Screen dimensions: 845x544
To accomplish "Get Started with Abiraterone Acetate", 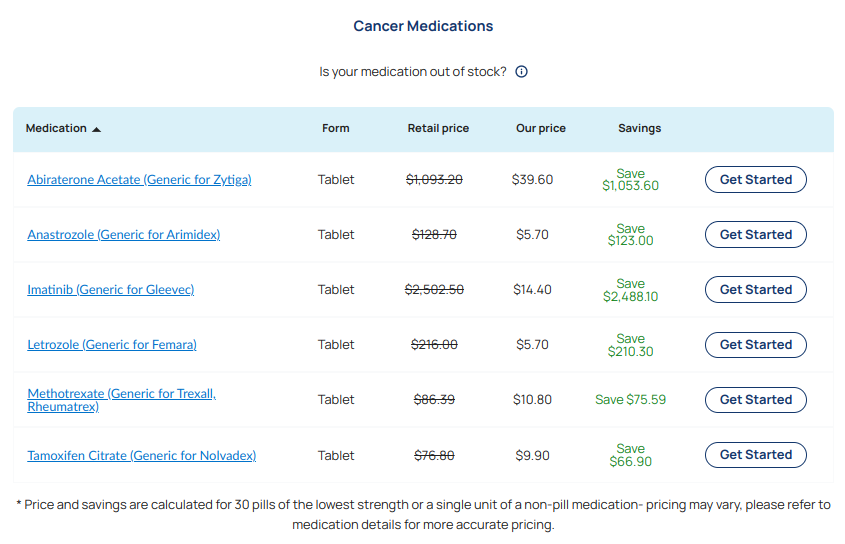I will 756,180.
